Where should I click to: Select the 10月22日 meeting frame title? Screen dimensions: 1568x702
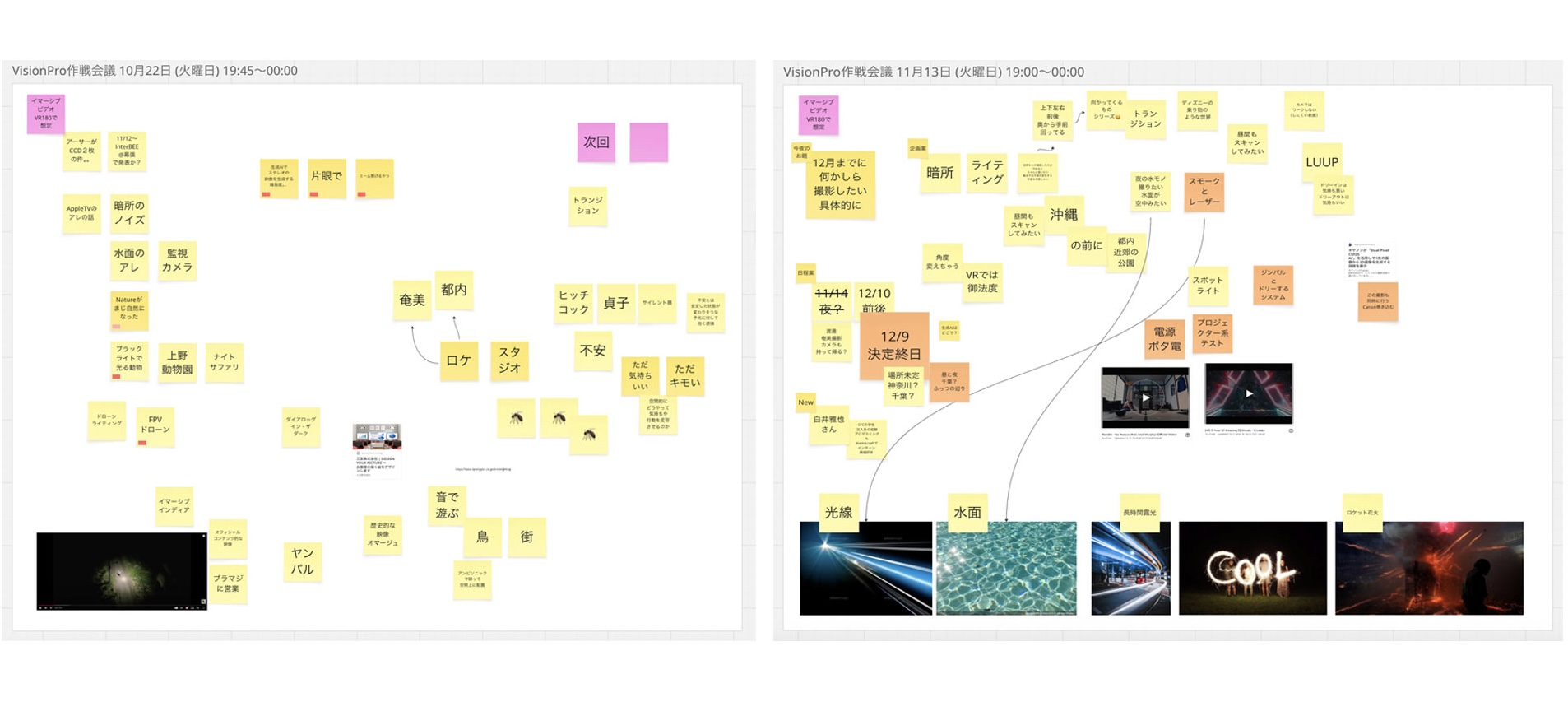155,71
